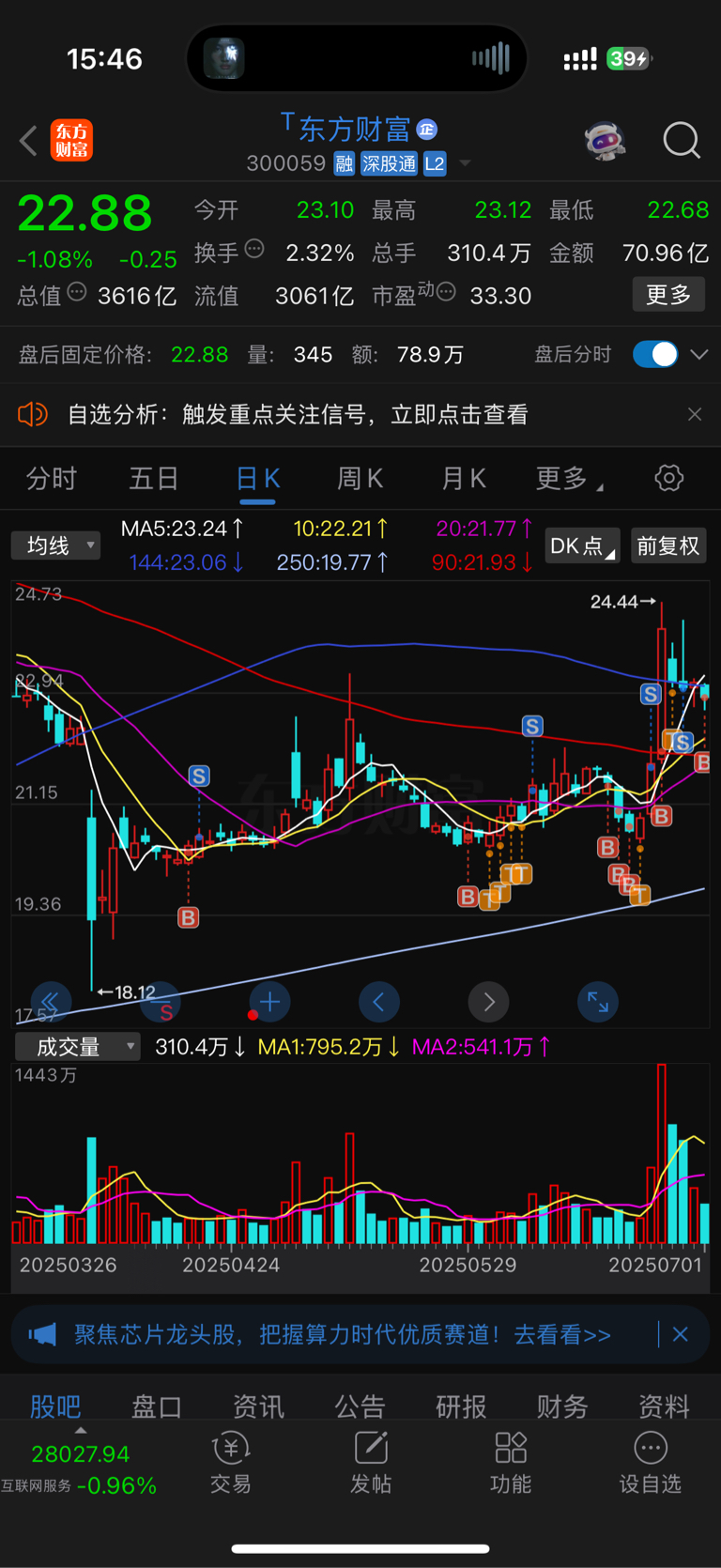
Task: Zoom in chart with plus button
Action: 269,1002
